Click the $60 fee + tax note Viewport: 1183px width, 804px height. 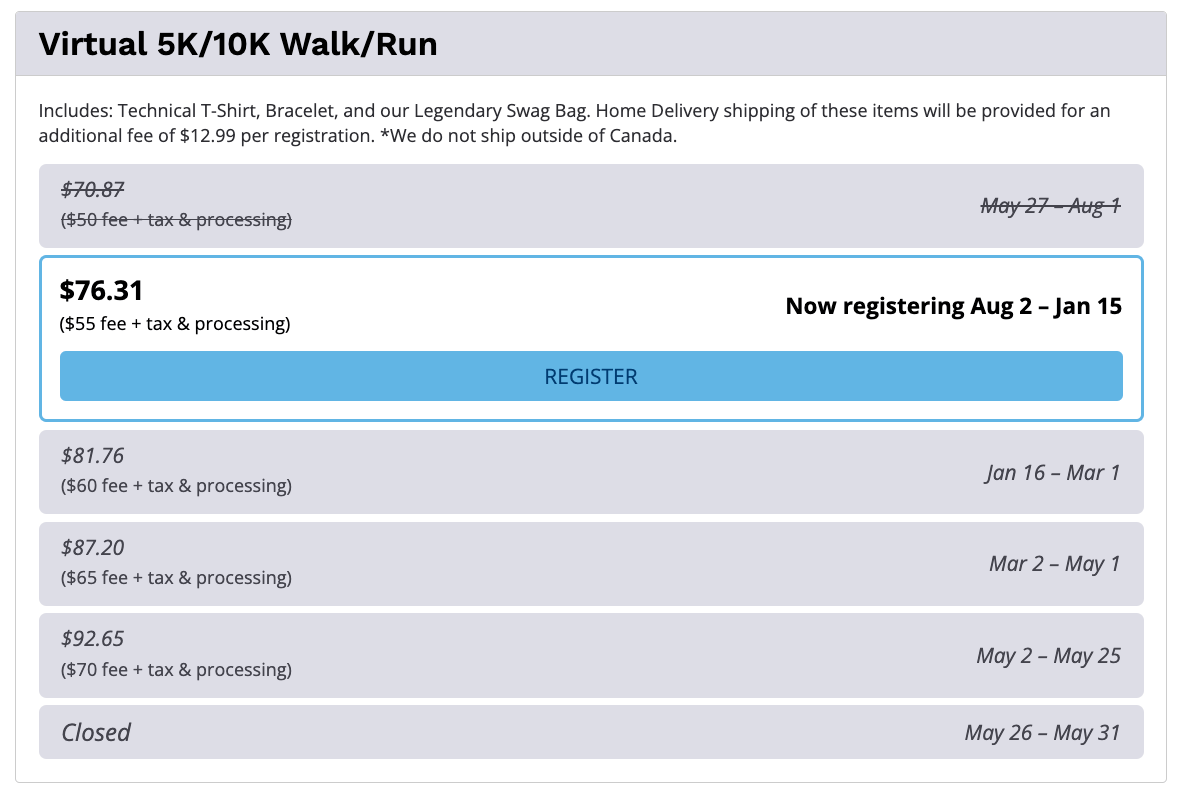tap(176, 486)
